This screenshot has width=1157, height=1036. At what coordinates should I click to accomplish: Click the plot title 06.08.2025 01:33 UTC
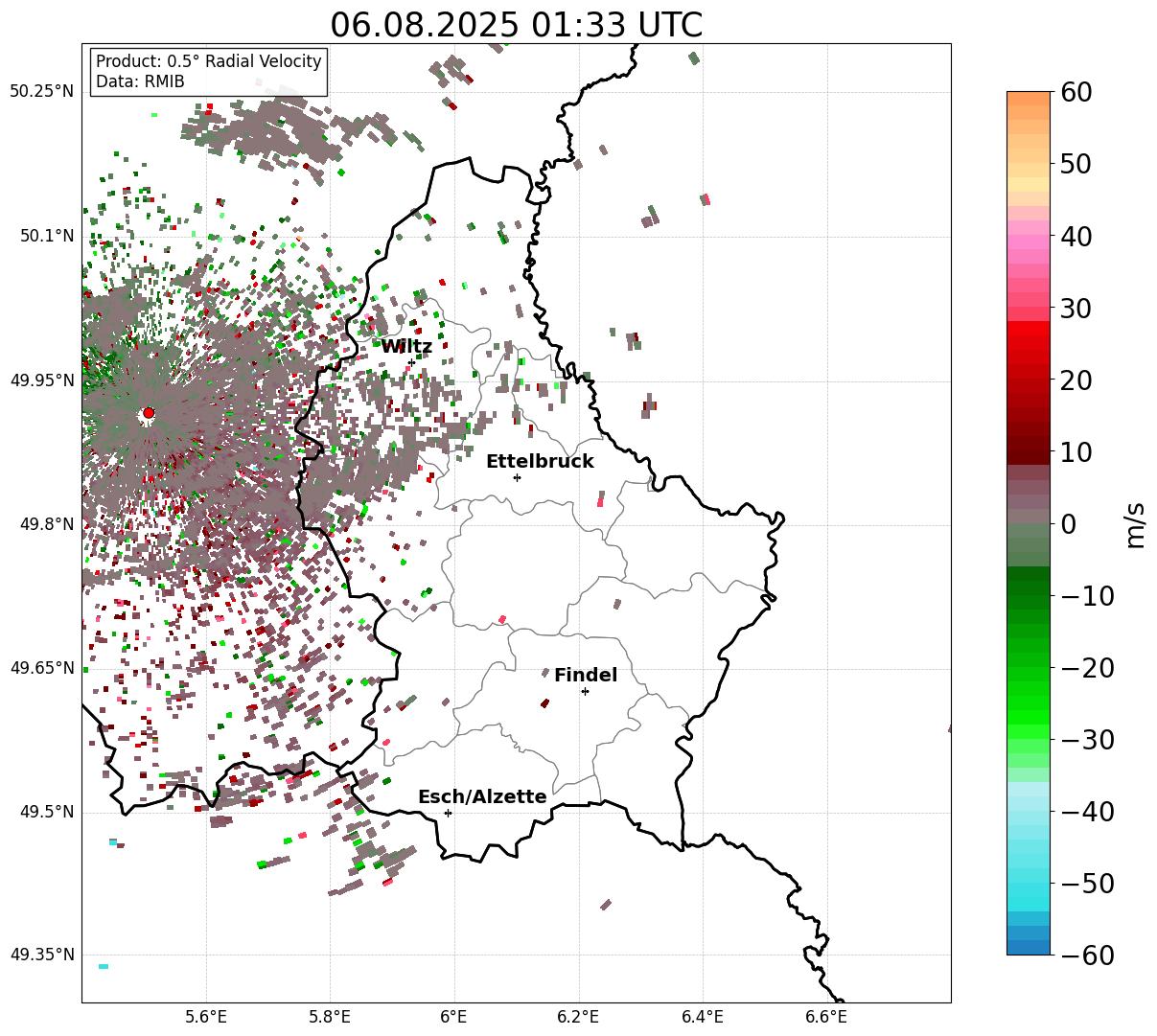(x=516, y=25)
